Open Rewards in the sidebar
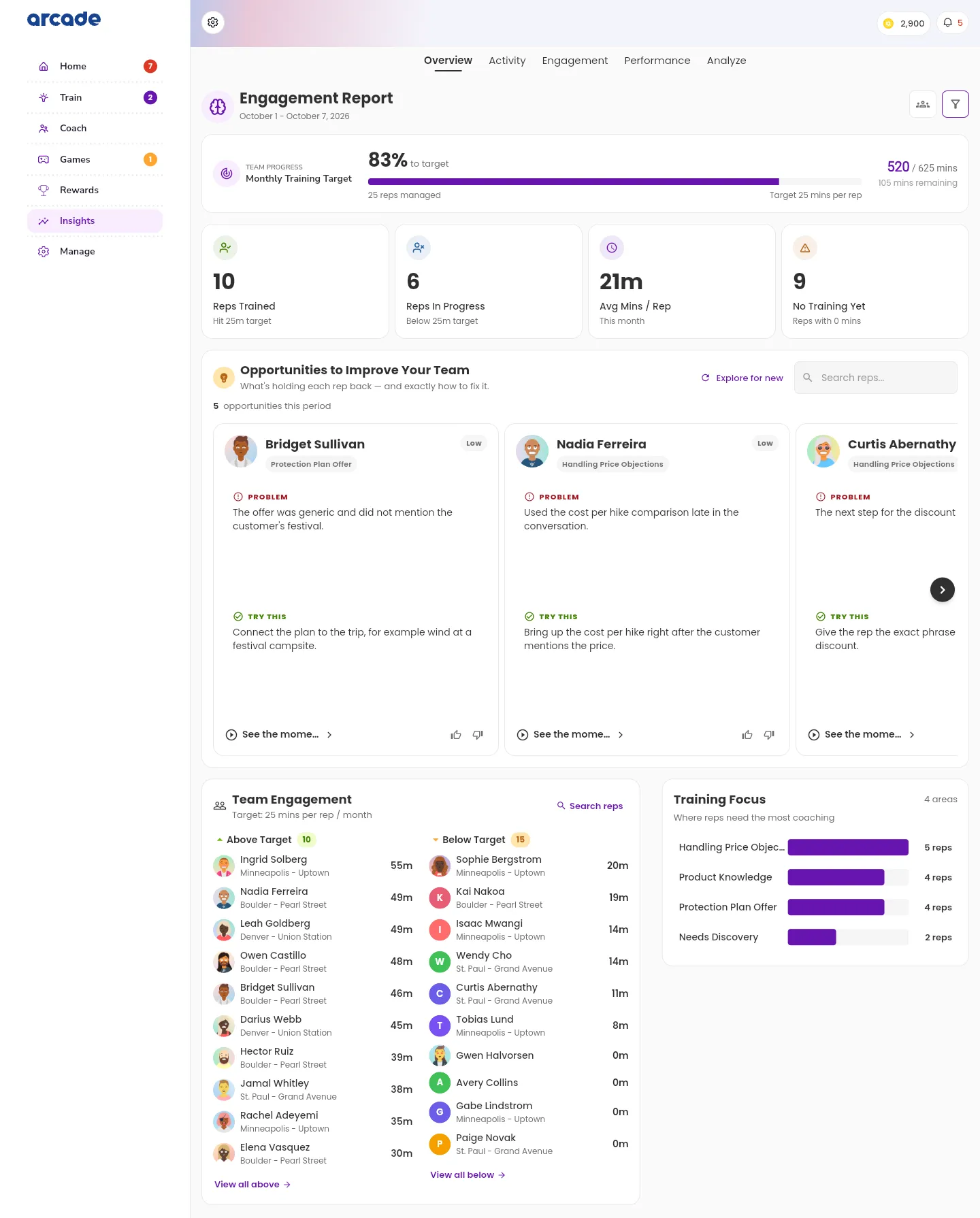 tap(95, 190)
